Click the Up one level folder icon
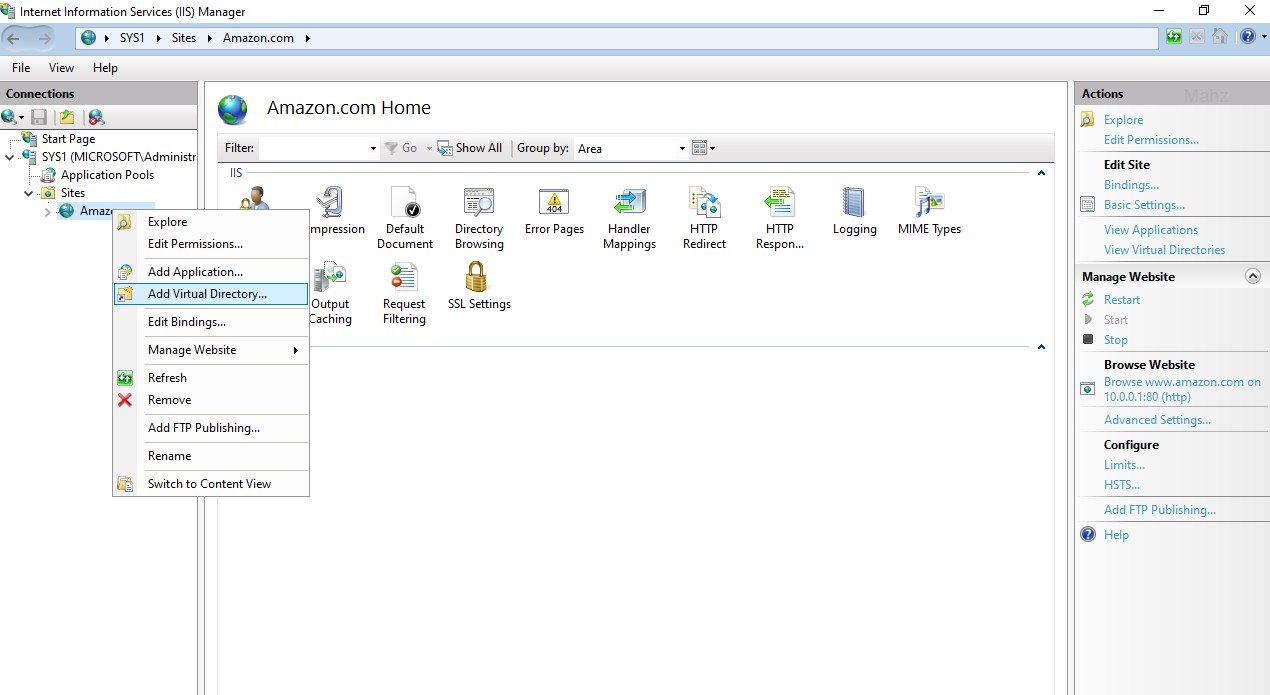Viewport: 1270px width, 695px height. click(67, 117)
